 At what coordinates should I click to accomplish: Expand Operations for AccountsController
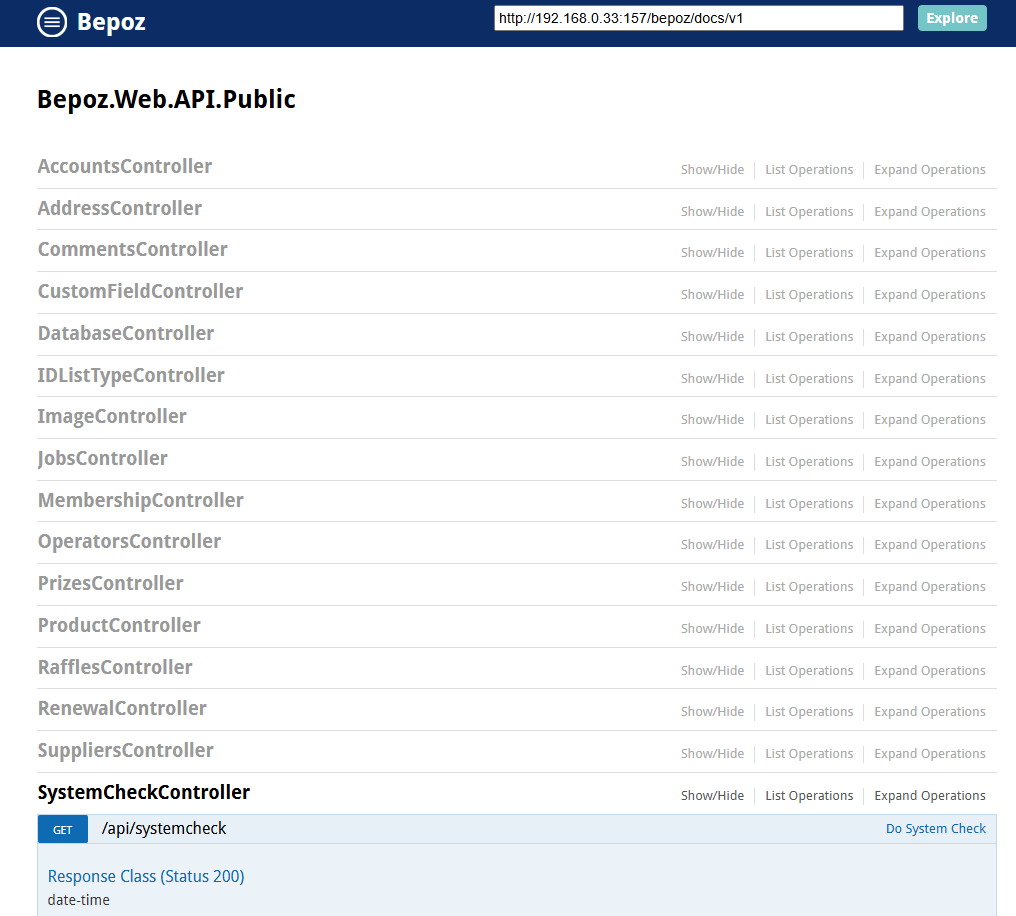tap(930, 170)
